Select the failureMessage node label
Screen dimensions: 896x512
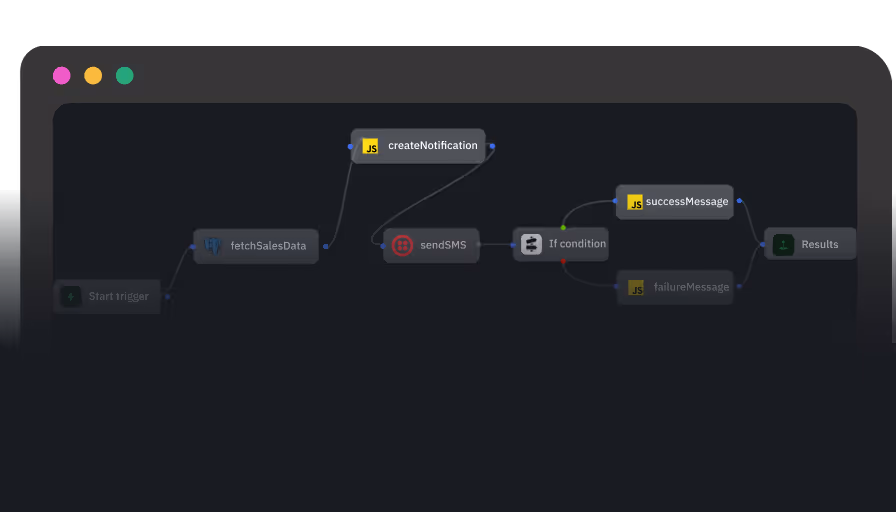(691, 287)
